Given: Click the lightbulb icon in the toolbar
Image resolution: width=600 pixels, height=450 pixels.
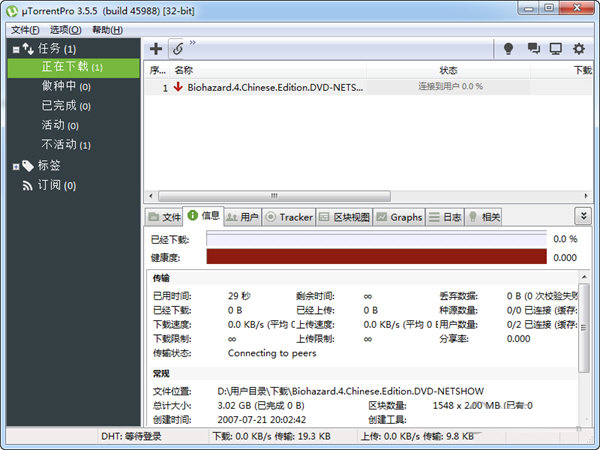Looking at the screenshot, I should [508, 49].
